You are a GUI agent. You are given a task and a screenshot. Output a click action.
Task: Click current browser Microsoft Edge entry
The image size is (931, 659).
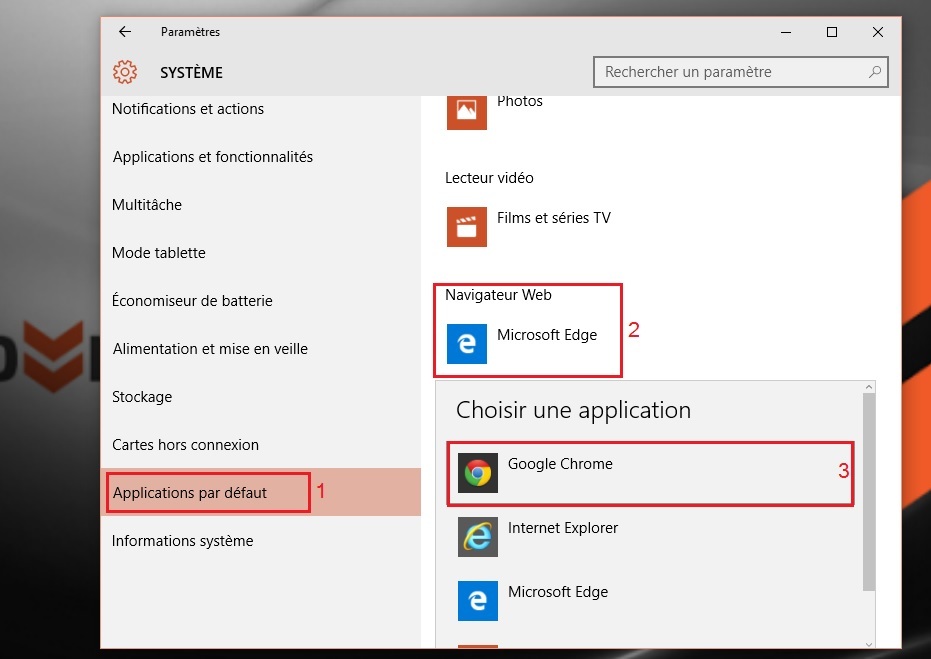522,344
